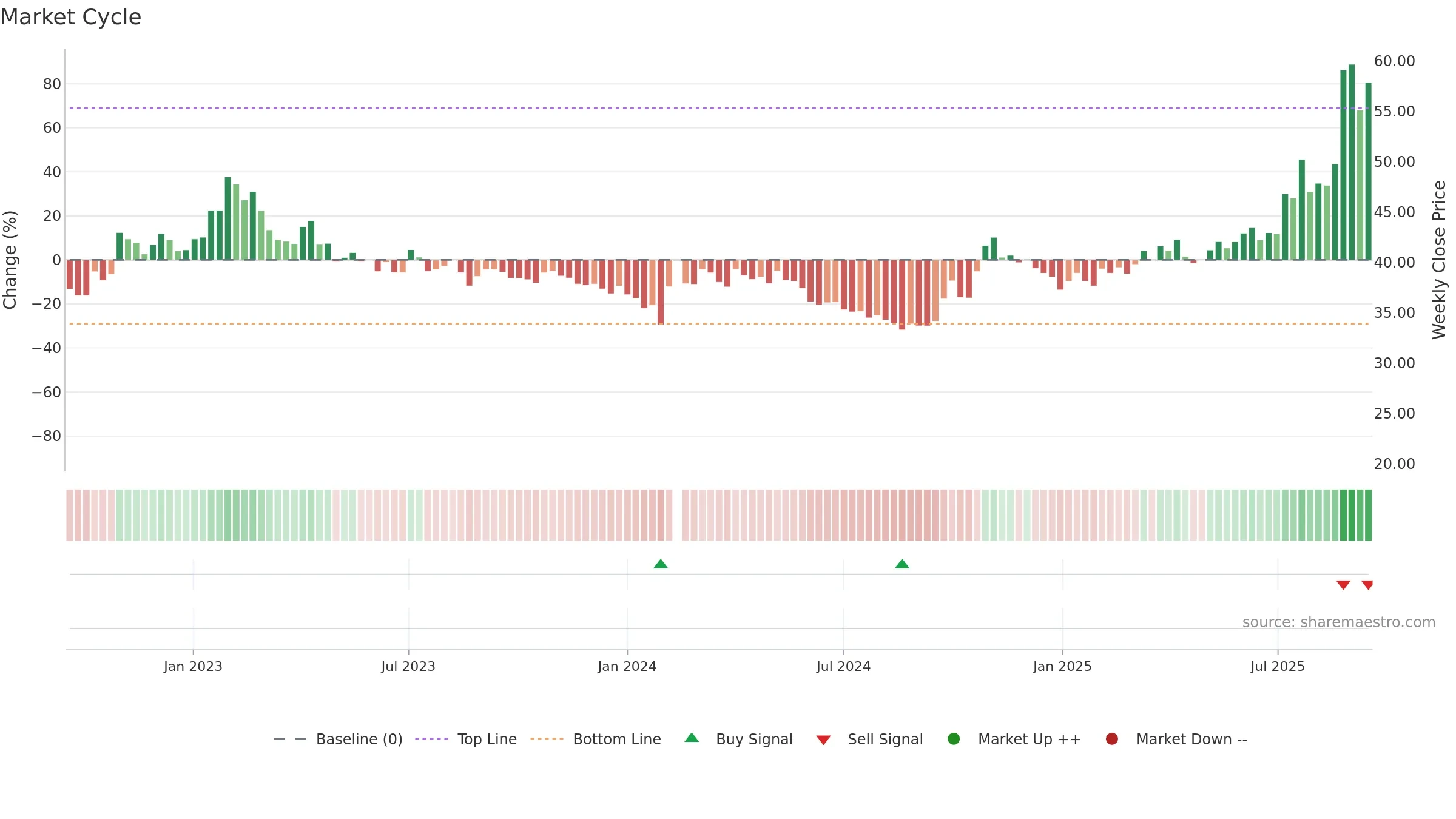Toggle the Baseline (0) legend entry
Screen dimensions: 1456x819
pyautogui.click(x=338, y=739)
